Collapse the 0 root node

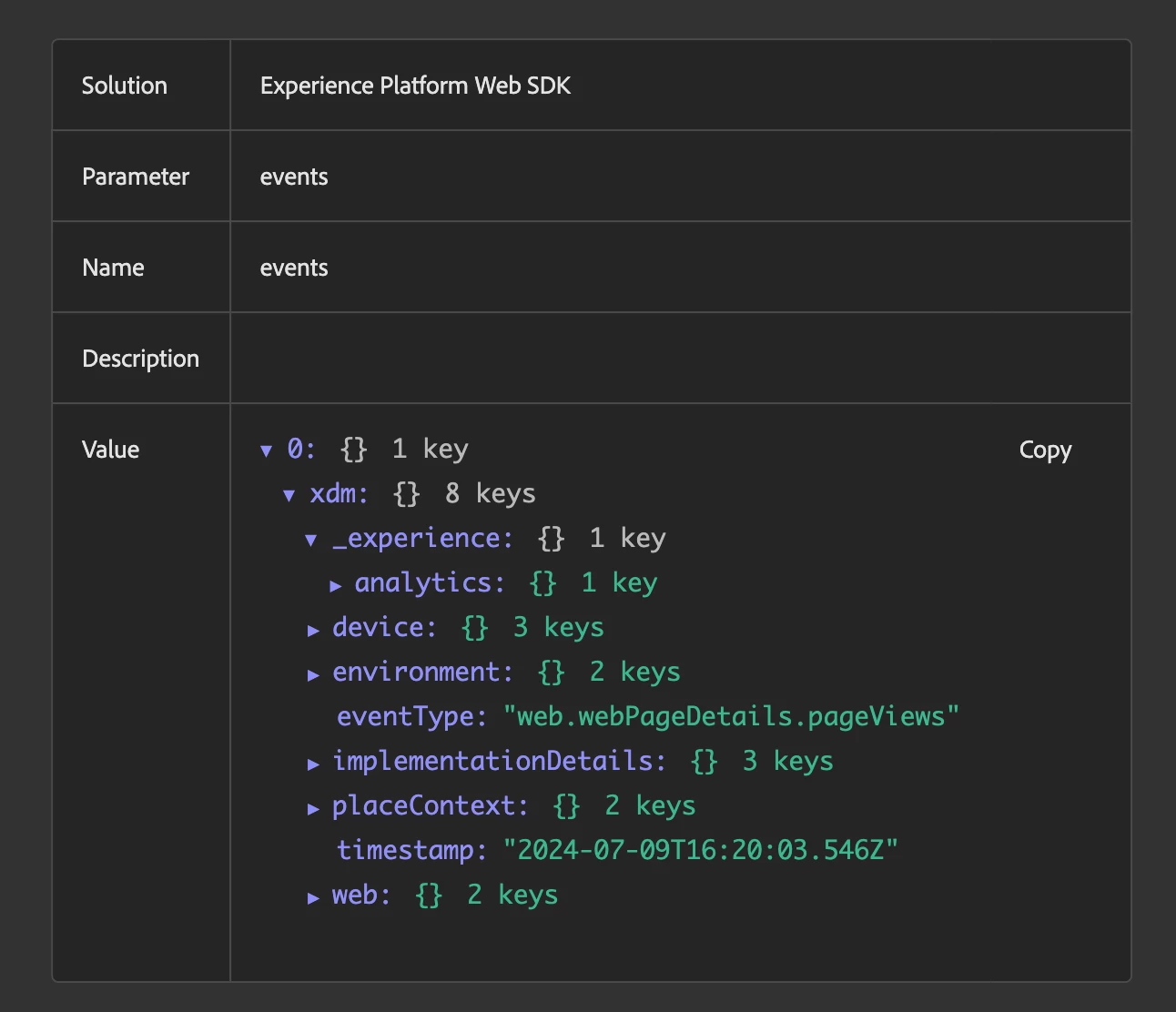click(x=266, y=450)
